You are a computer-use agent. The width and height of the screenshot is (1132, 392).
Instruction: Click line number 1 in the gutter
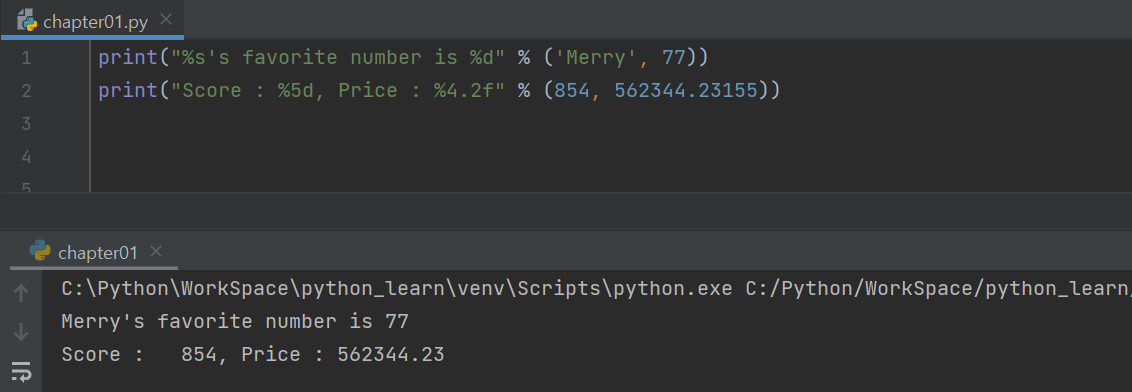(x=26, y=58)
